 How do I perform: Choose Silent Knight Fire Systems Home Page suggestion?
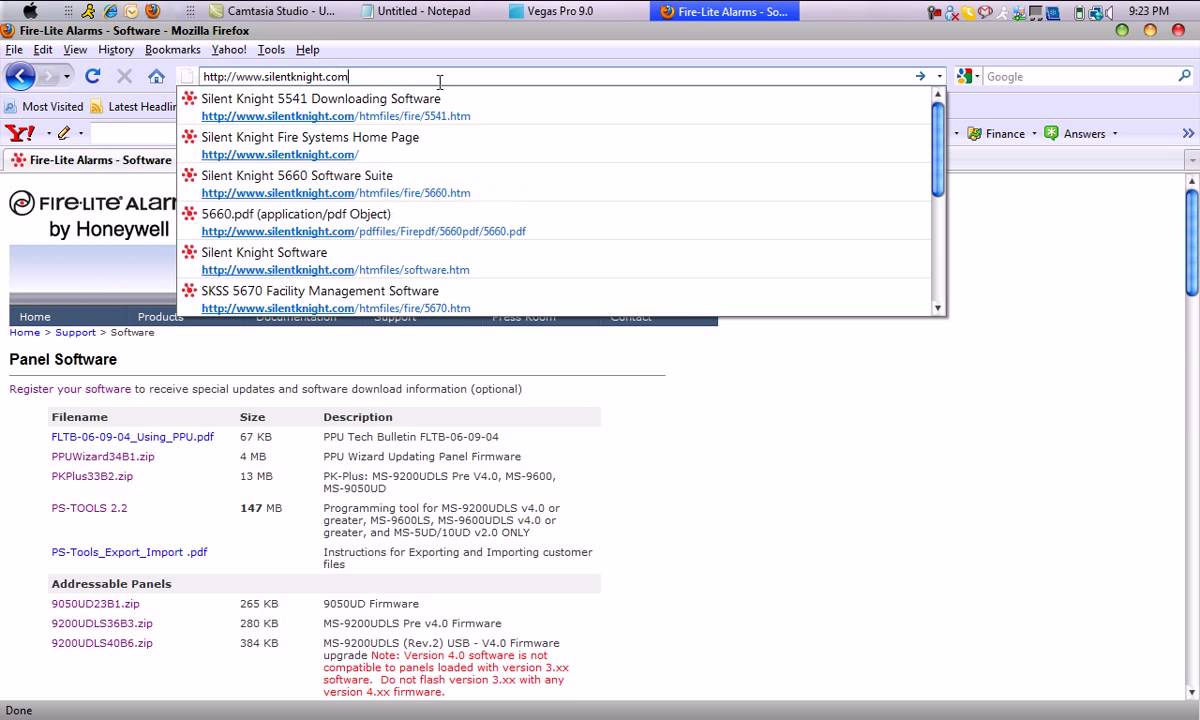pyautogui.click(x=555, y=145)
